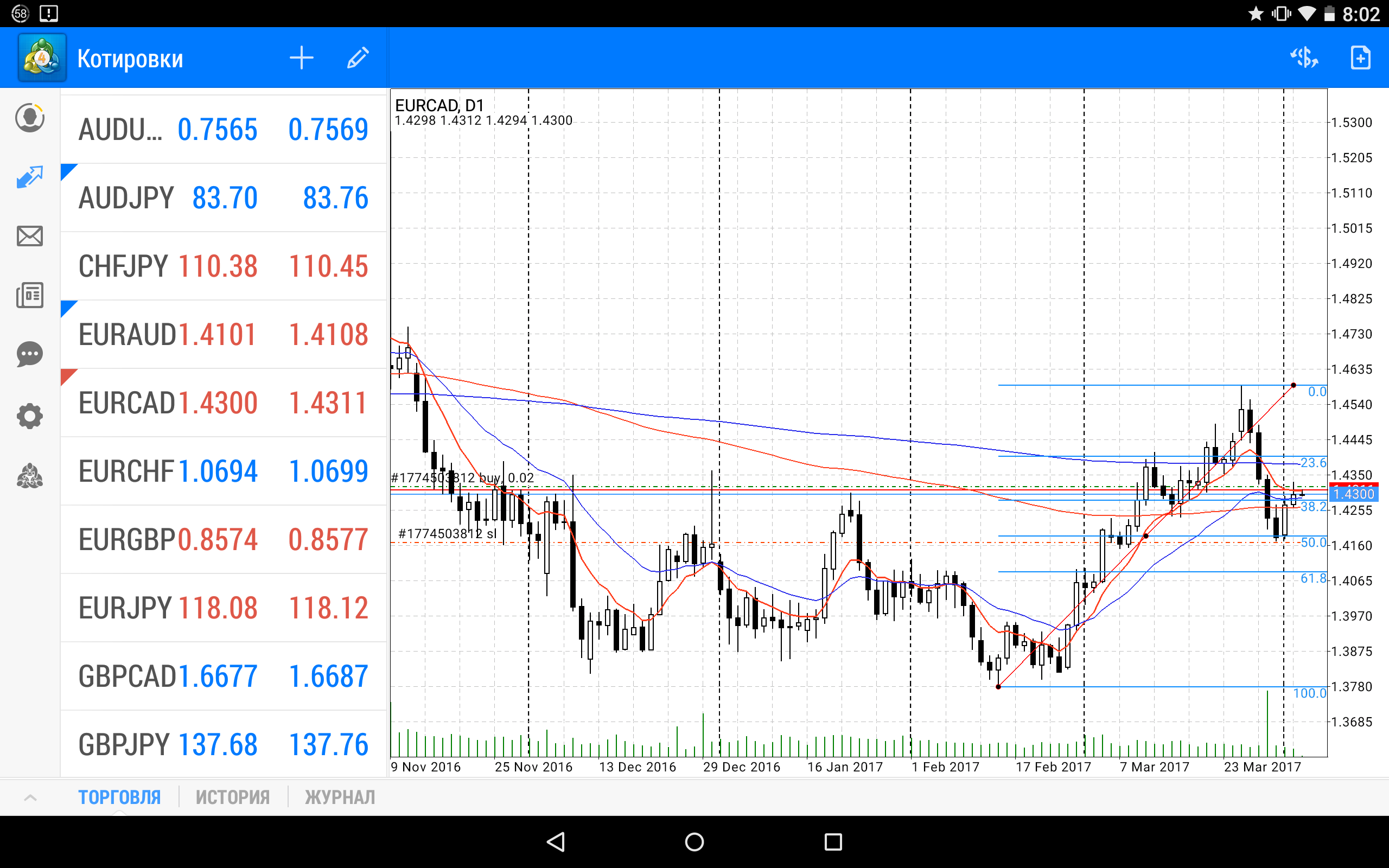
Task: Add a new symbol with plus icon
Action: (301, 58)
